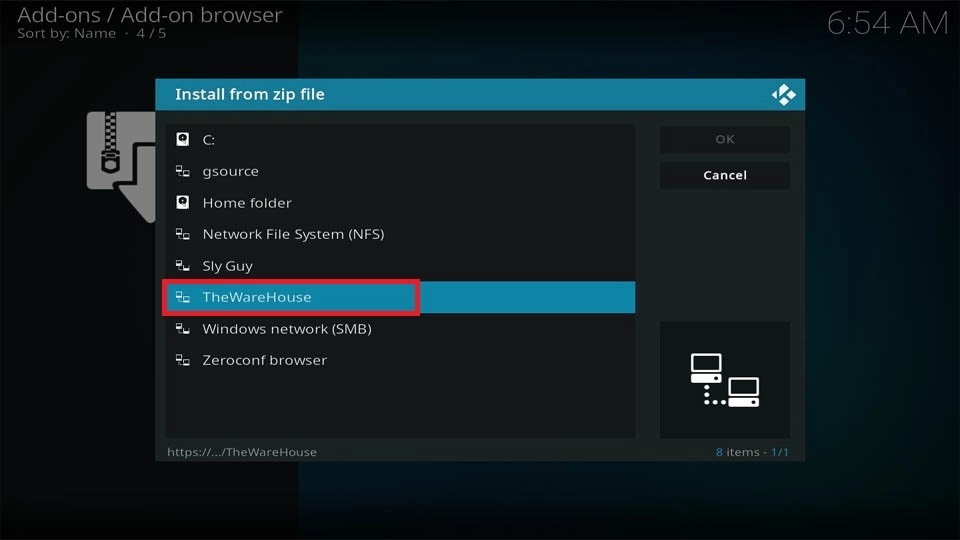This screenshot has height=540, width=960.
Task: Click the zip file install icon
Action: tap(121, 167)
